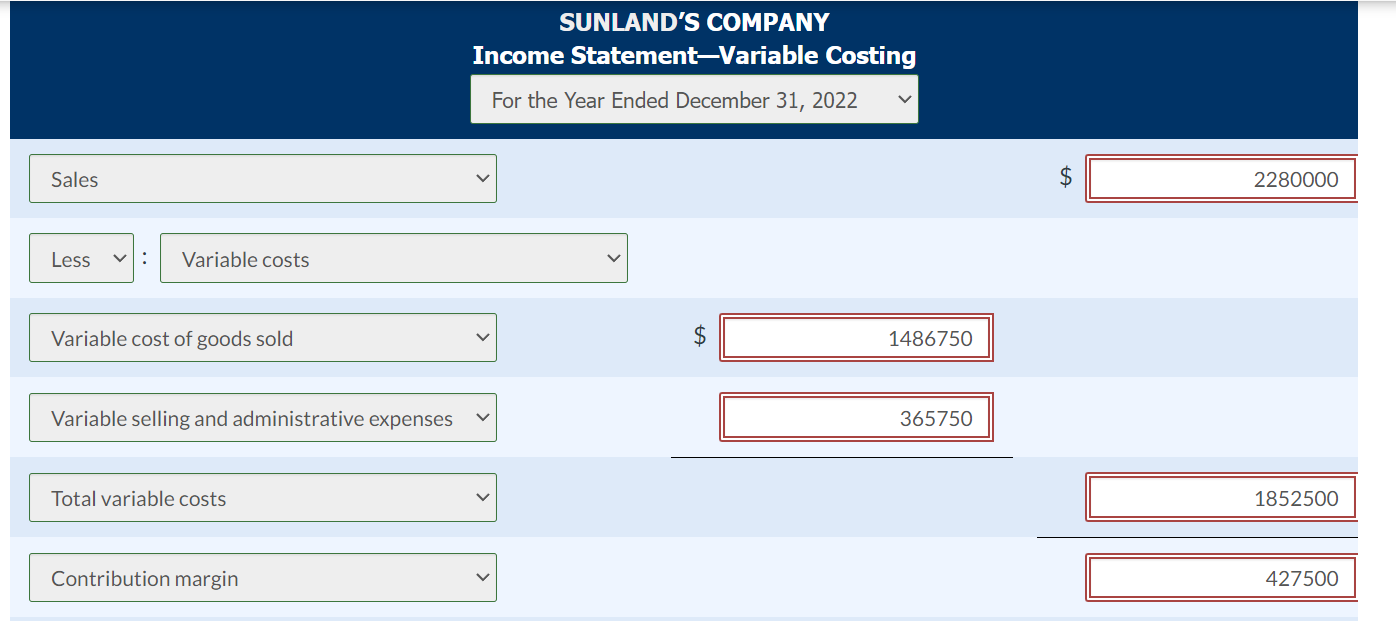This screenshot has height=621, width=1396.
Task: Click the Income Statement—Variable Costing subtitle
Action: pyautogui.click(x=696, y=56)
